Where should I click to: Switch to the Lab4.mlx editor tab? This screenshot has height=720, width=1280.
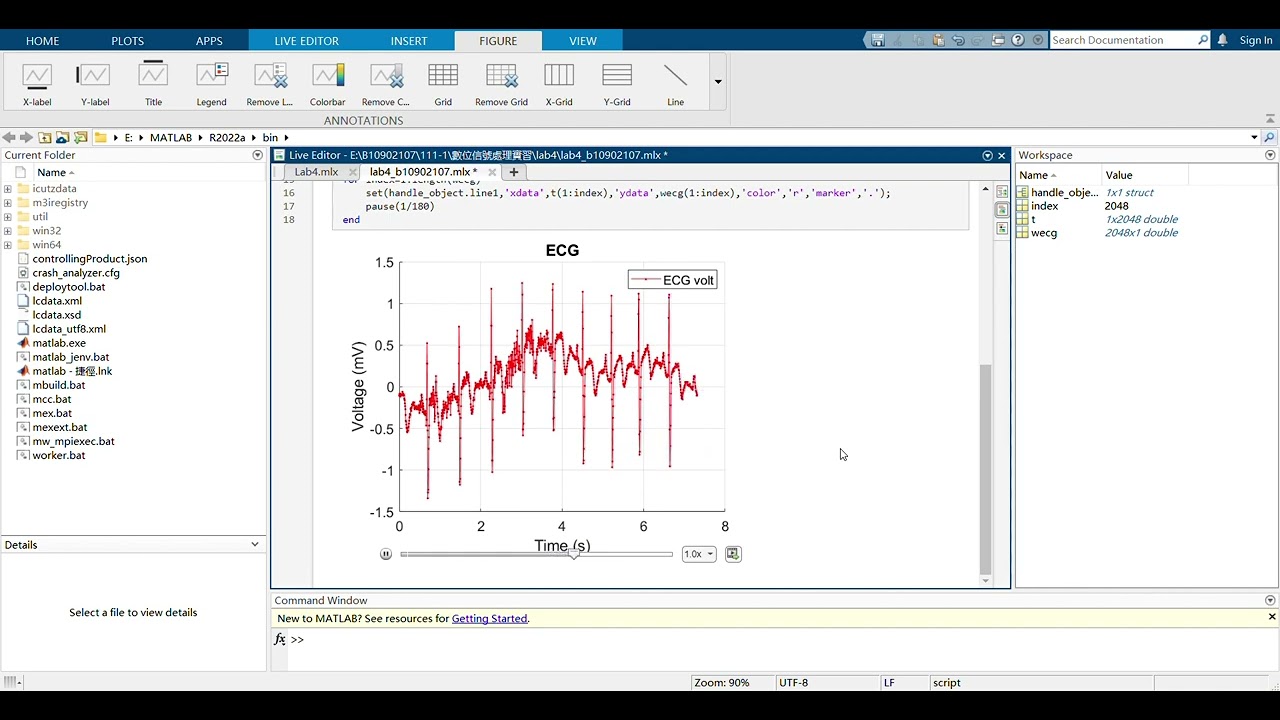pyautogui.click(x=316, y=171)
